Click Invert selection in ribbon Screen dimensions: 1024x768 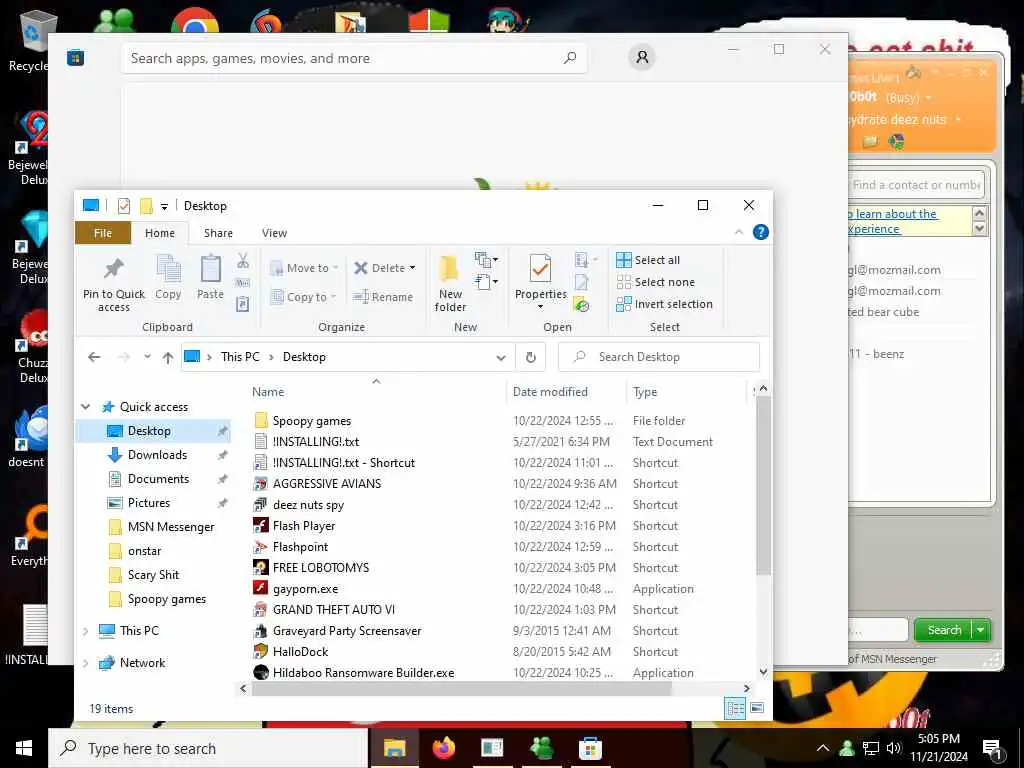click(664, 304)
